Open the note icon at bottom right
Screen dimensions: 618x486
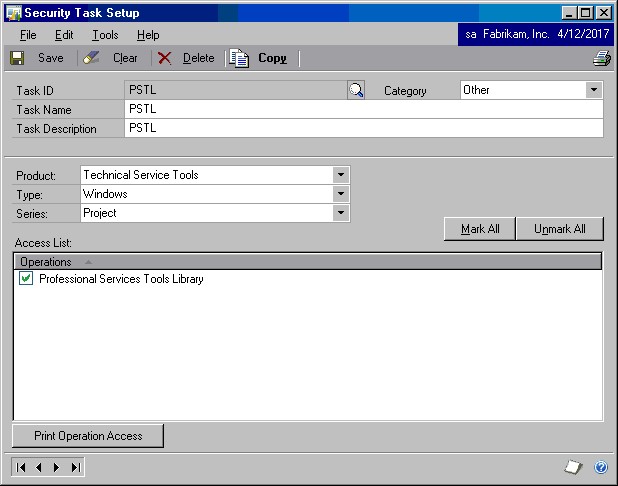(573, 467)
